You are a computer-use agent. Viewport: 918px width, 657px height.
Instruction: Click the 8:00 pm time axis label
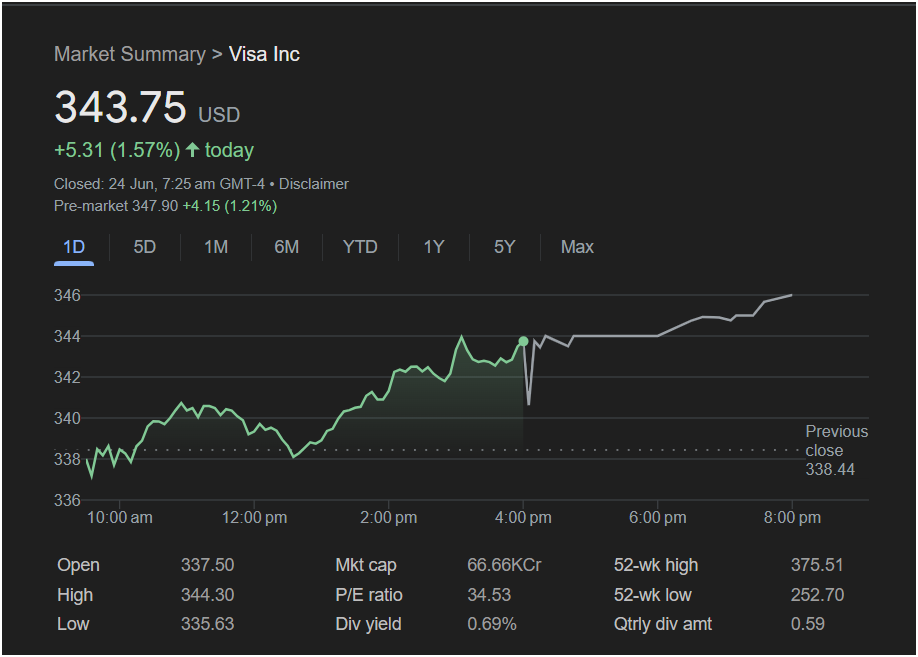pos(792,518)
